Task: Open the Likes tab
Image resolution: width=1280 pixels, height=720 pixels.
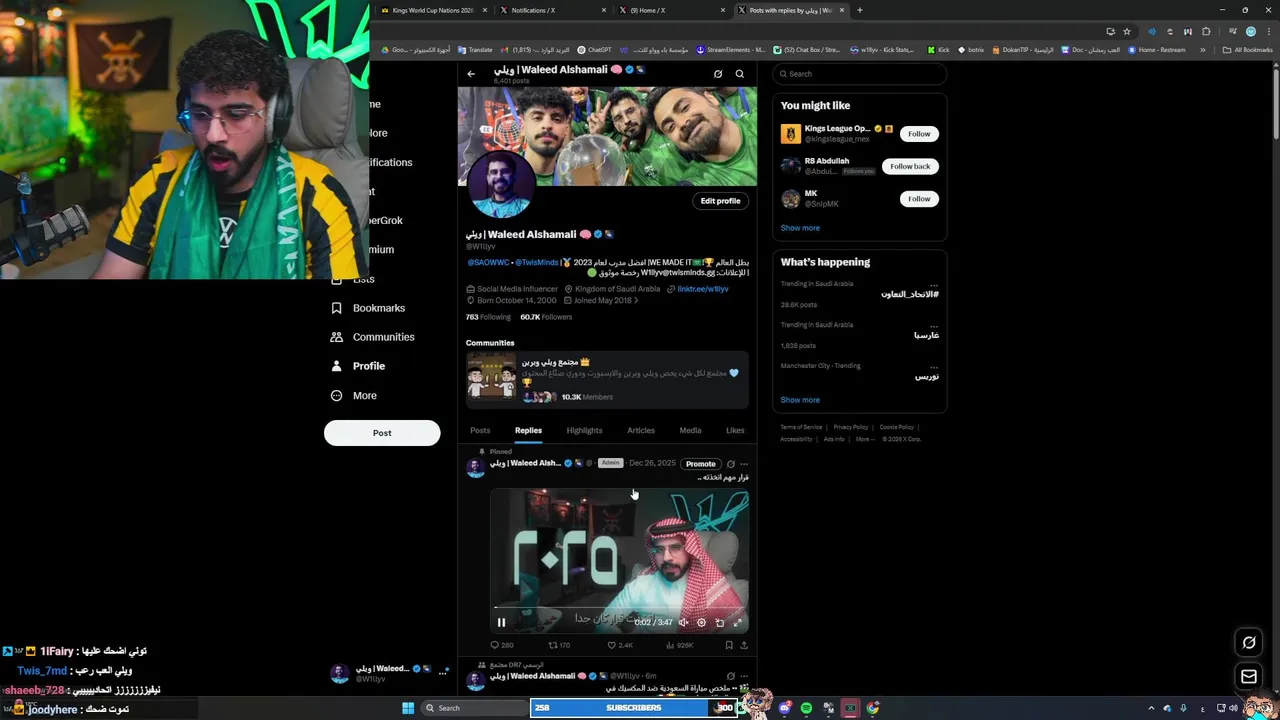Action: tap(735, 430)
